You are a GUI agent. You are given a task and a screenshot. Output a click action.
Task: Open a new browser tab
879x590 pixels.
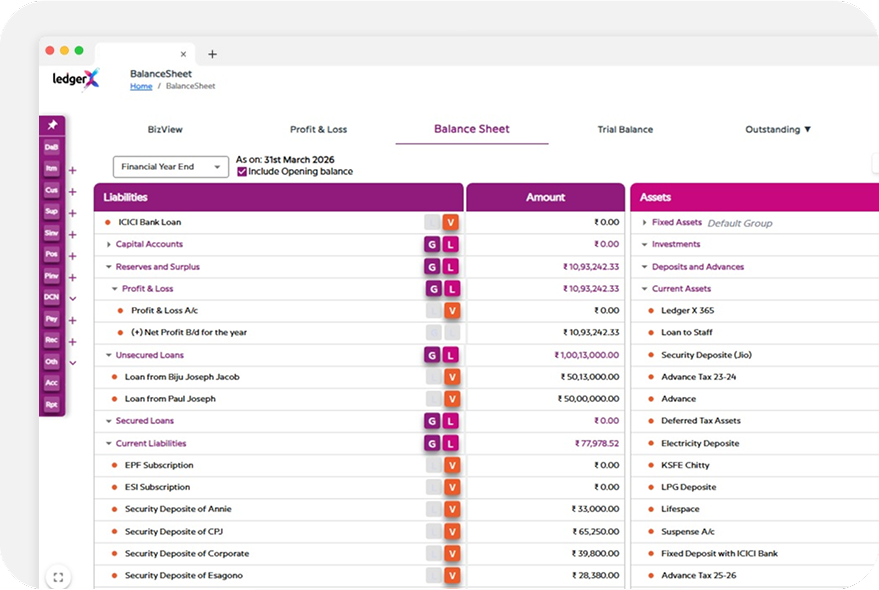point(212,54)
